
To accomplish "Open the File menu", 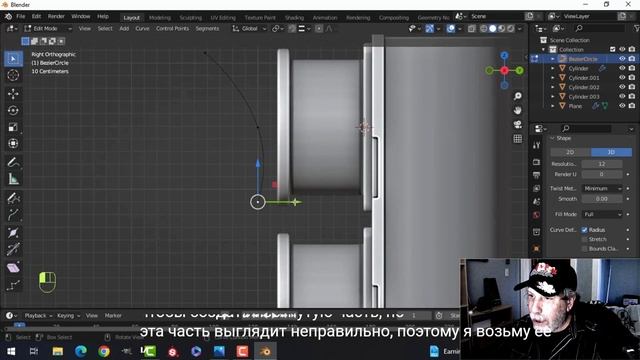I will click(21, 16).
